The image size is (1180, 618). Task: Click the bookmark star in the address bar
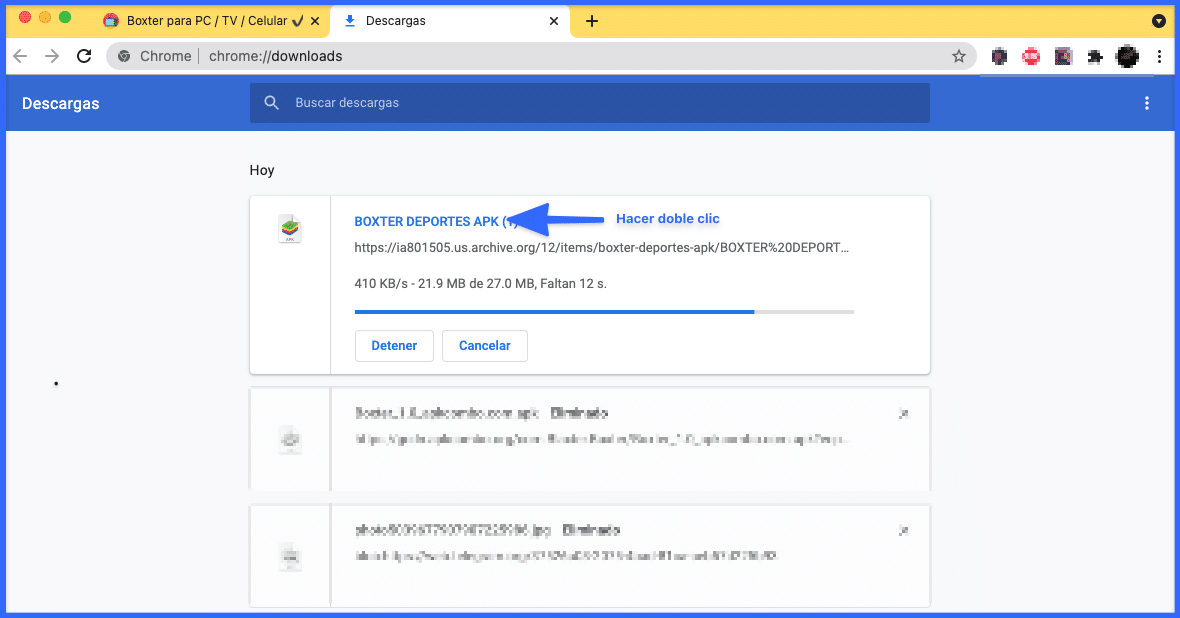coord(959,56)
